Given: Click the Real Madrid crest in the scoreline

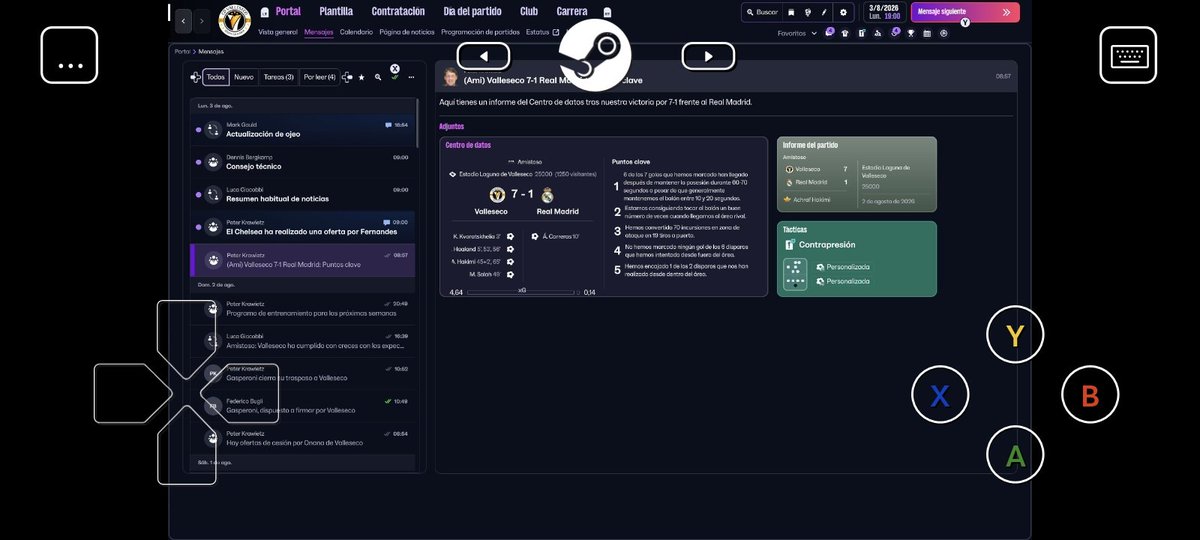Looking at the screenshot, I should (546, 194).
